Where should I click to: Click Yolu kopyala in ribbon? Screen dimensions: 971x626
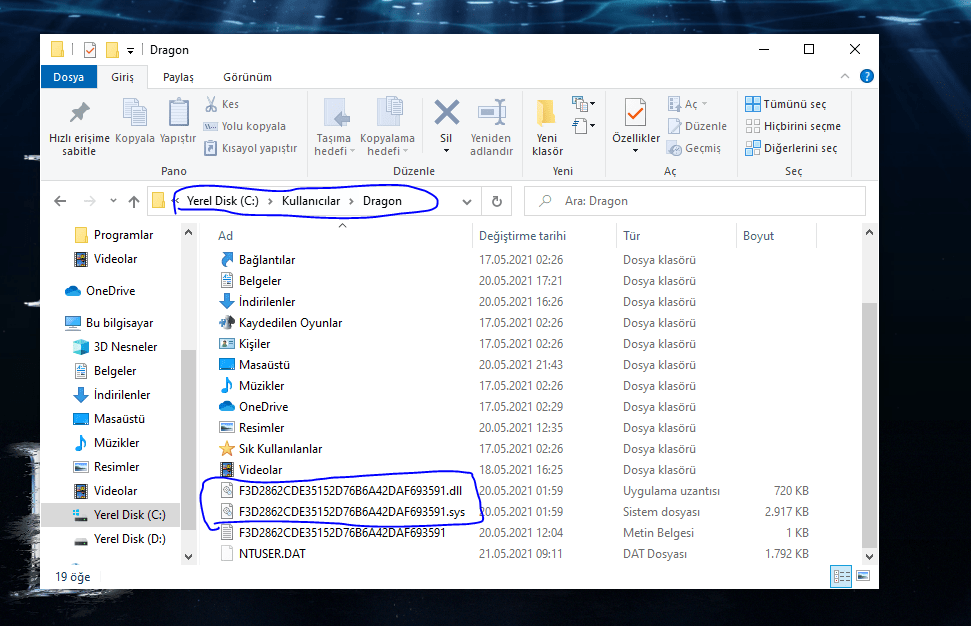(x=246, y=126)
